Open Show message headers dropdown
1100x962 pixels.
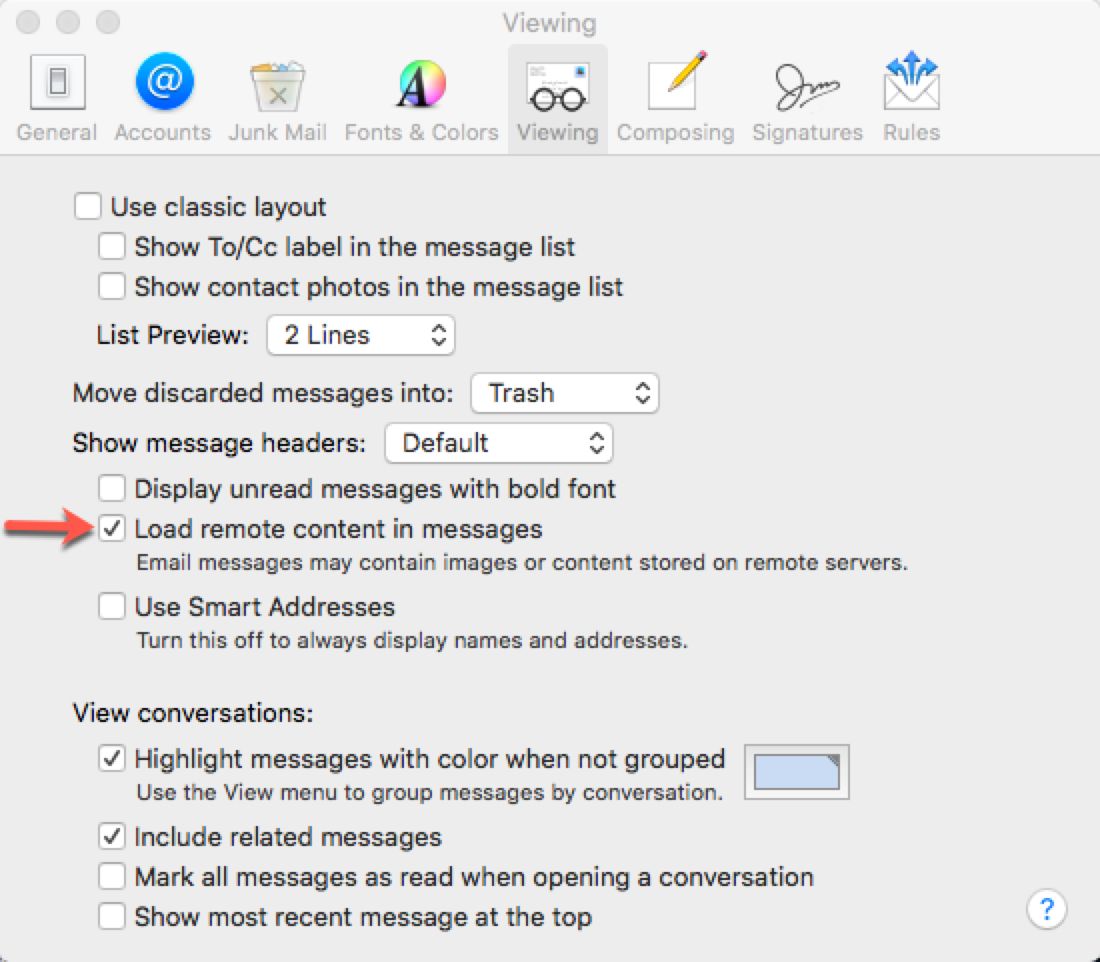498,443
